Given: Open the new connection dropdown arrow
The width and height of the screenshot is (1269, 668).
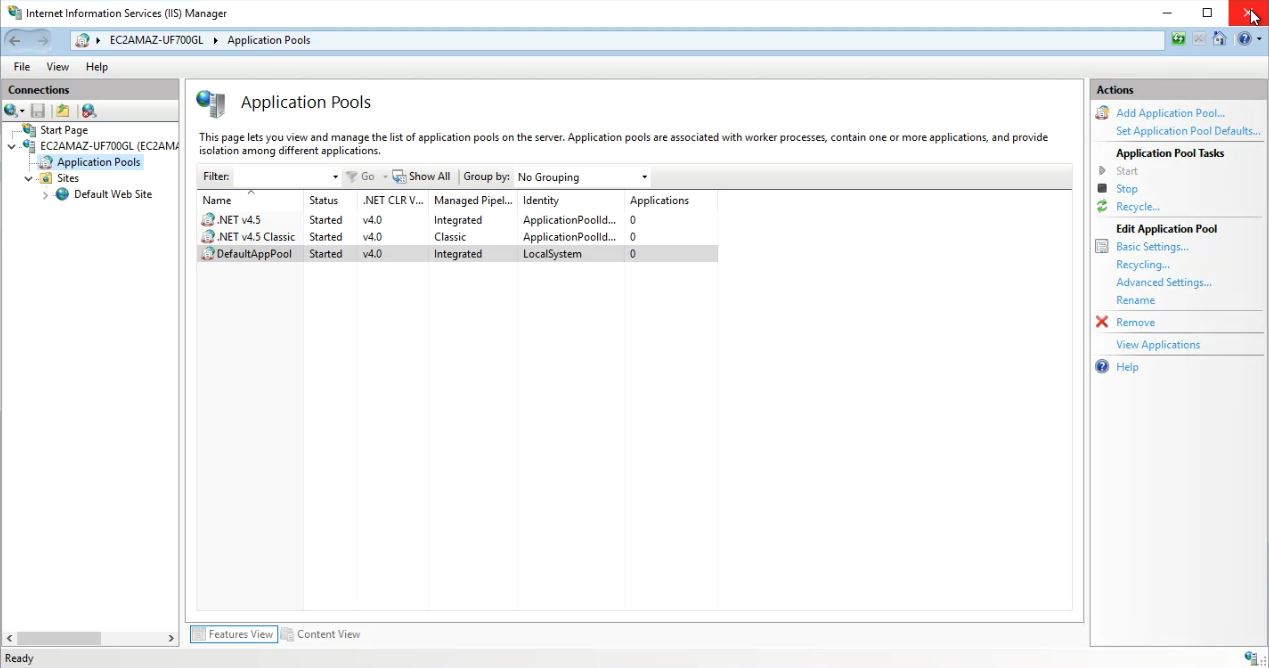Looking at the screenshot, I should [x=23, y=111].
